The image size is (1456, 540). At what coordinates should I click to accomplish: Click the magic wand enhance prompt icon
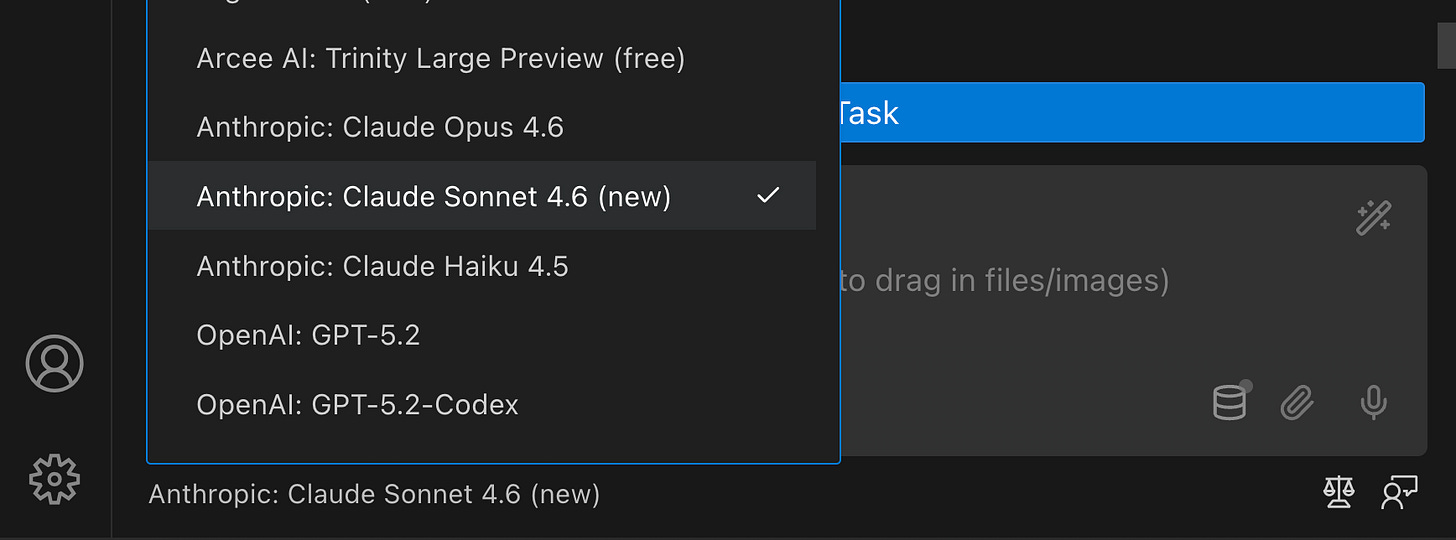[1373, 217]
